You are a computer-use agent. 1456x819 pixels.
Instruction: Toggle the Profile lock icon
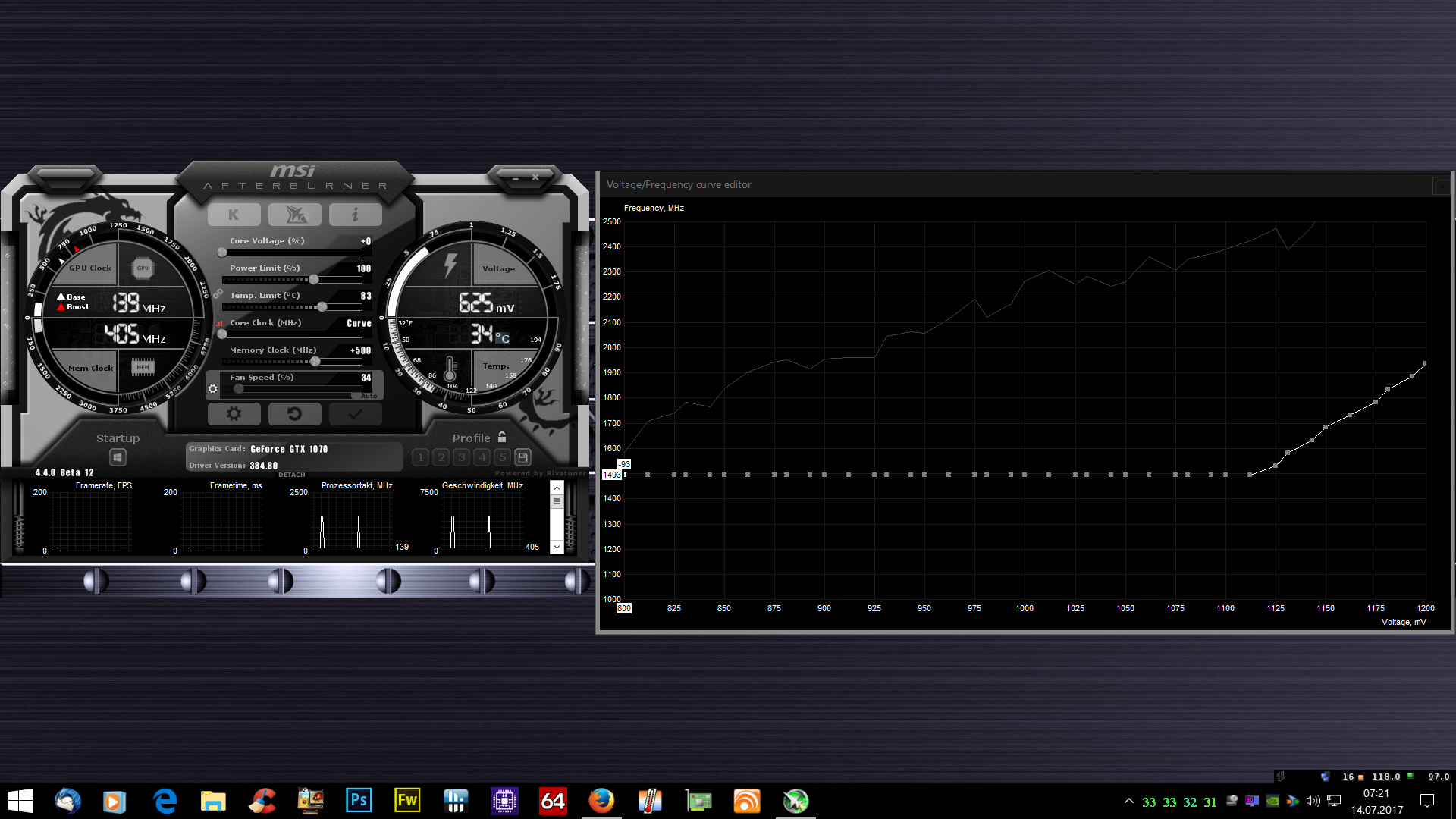pyautogui.click(x=502, y=438)
